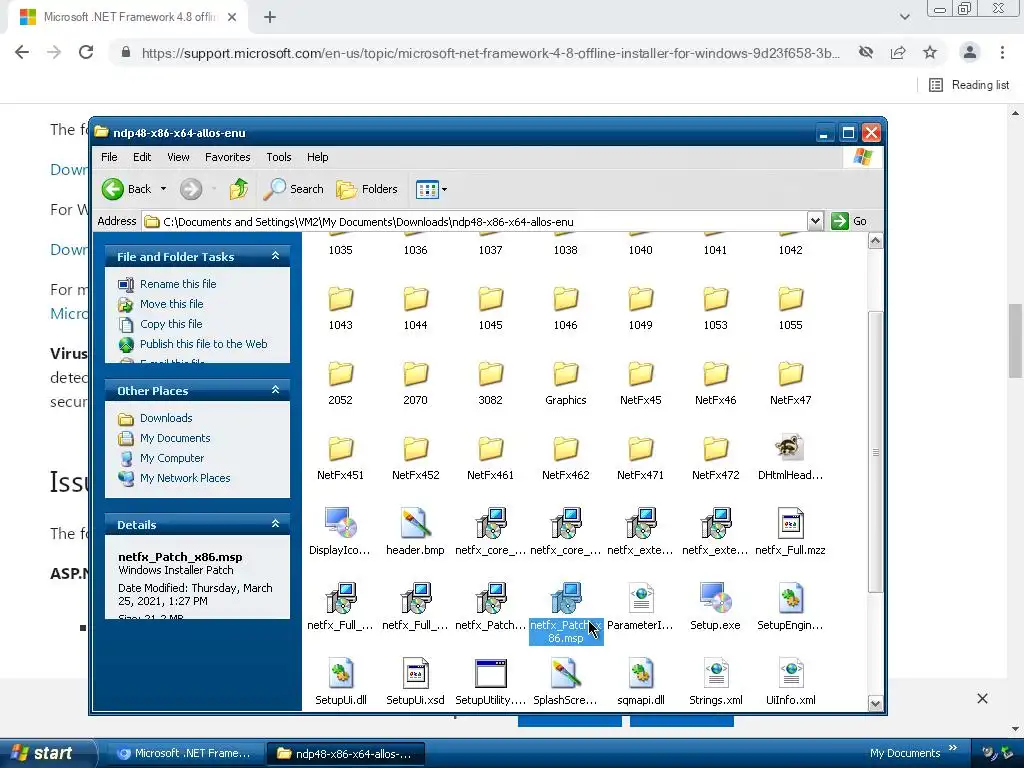Screen dimensions: 1024x768
Task: Close the .NET Framework browser tab
Action: [x=232, y=18]
